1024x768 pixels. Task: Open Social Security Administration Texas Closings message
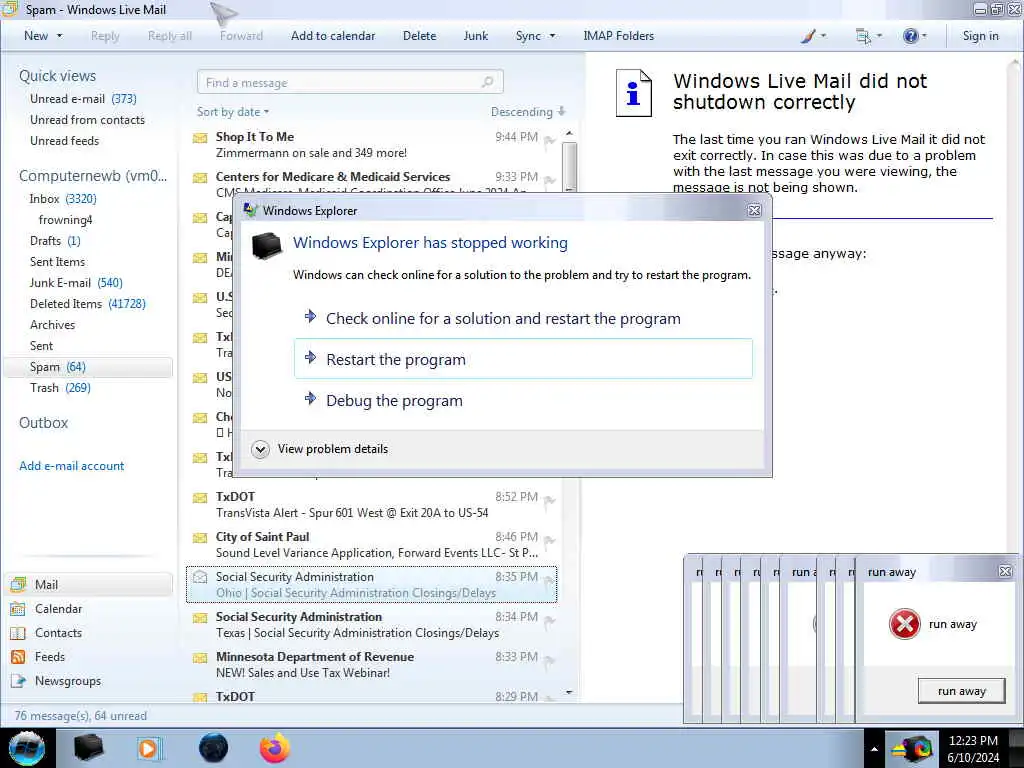click(371, 624)
